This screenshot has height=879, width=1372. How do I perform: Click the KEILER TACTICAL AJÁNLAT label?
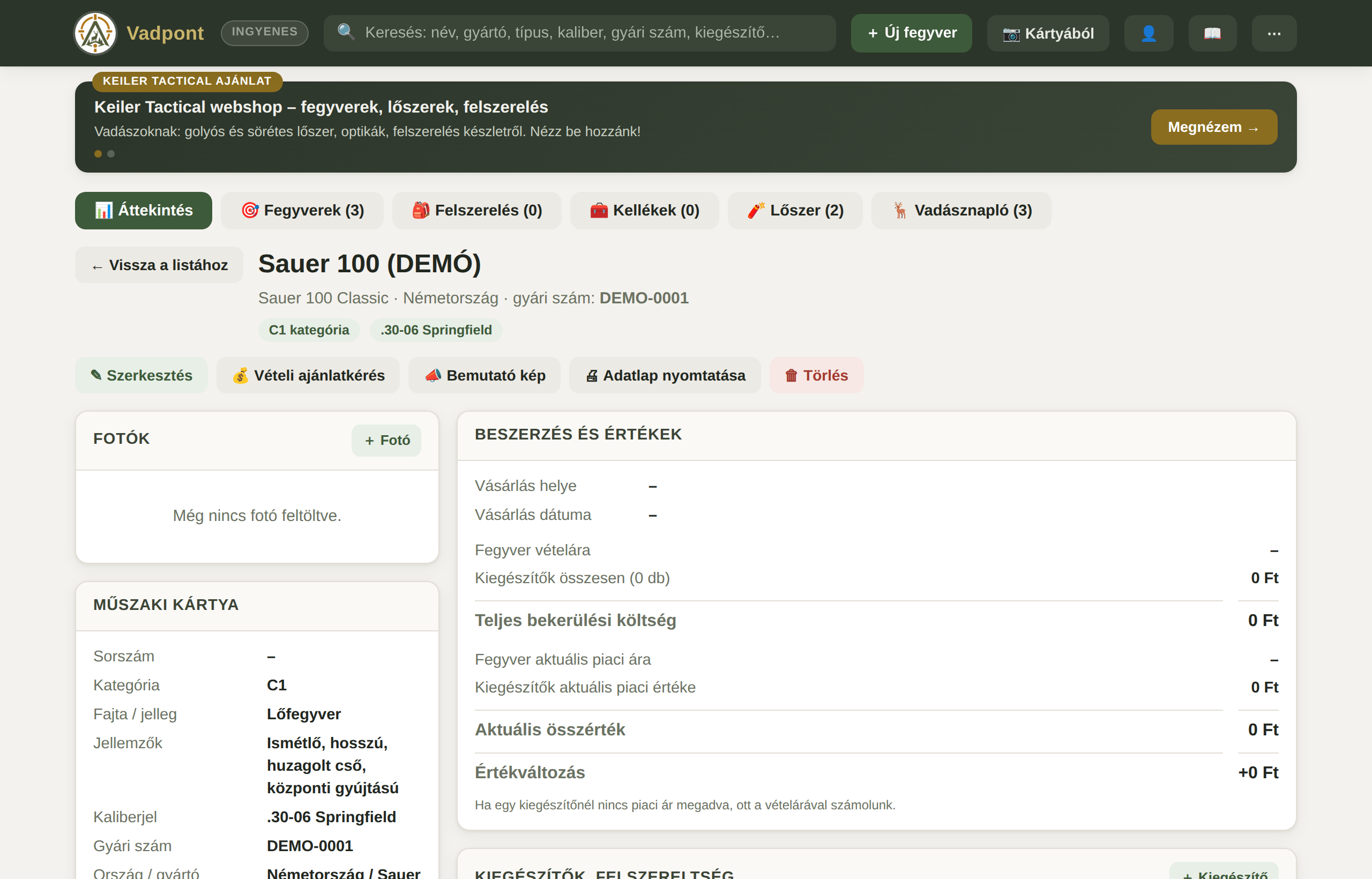[187, 81]
